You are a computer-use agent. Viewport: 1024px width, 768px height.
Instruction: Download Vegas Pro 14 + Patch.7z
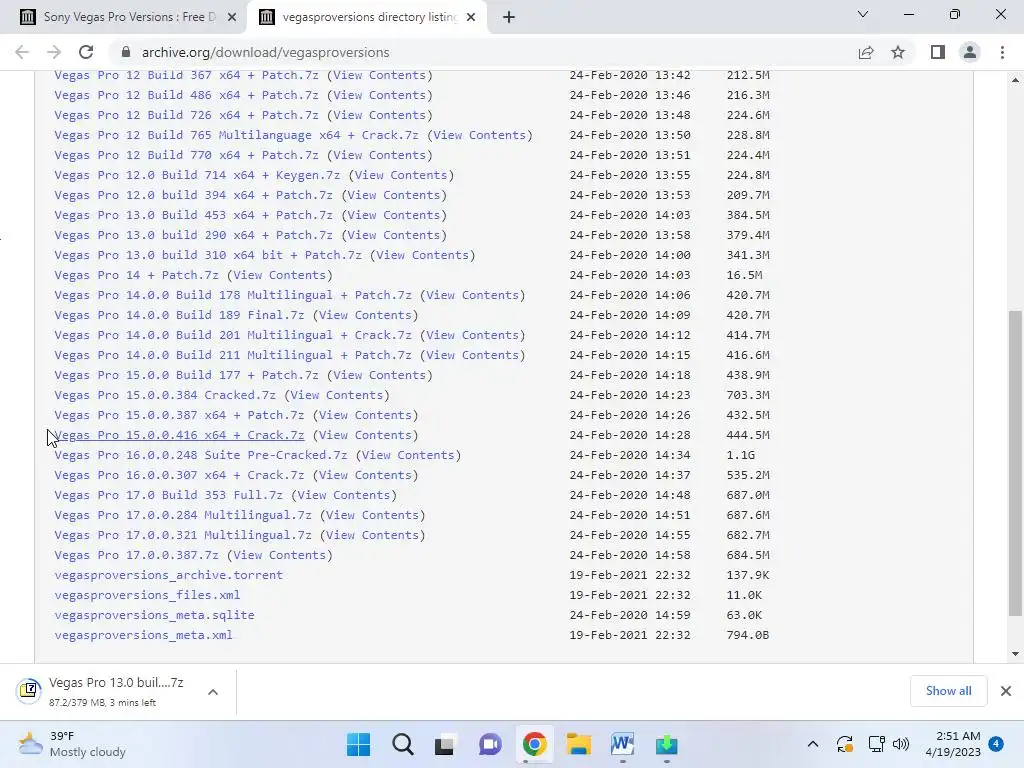coord(136,275)
